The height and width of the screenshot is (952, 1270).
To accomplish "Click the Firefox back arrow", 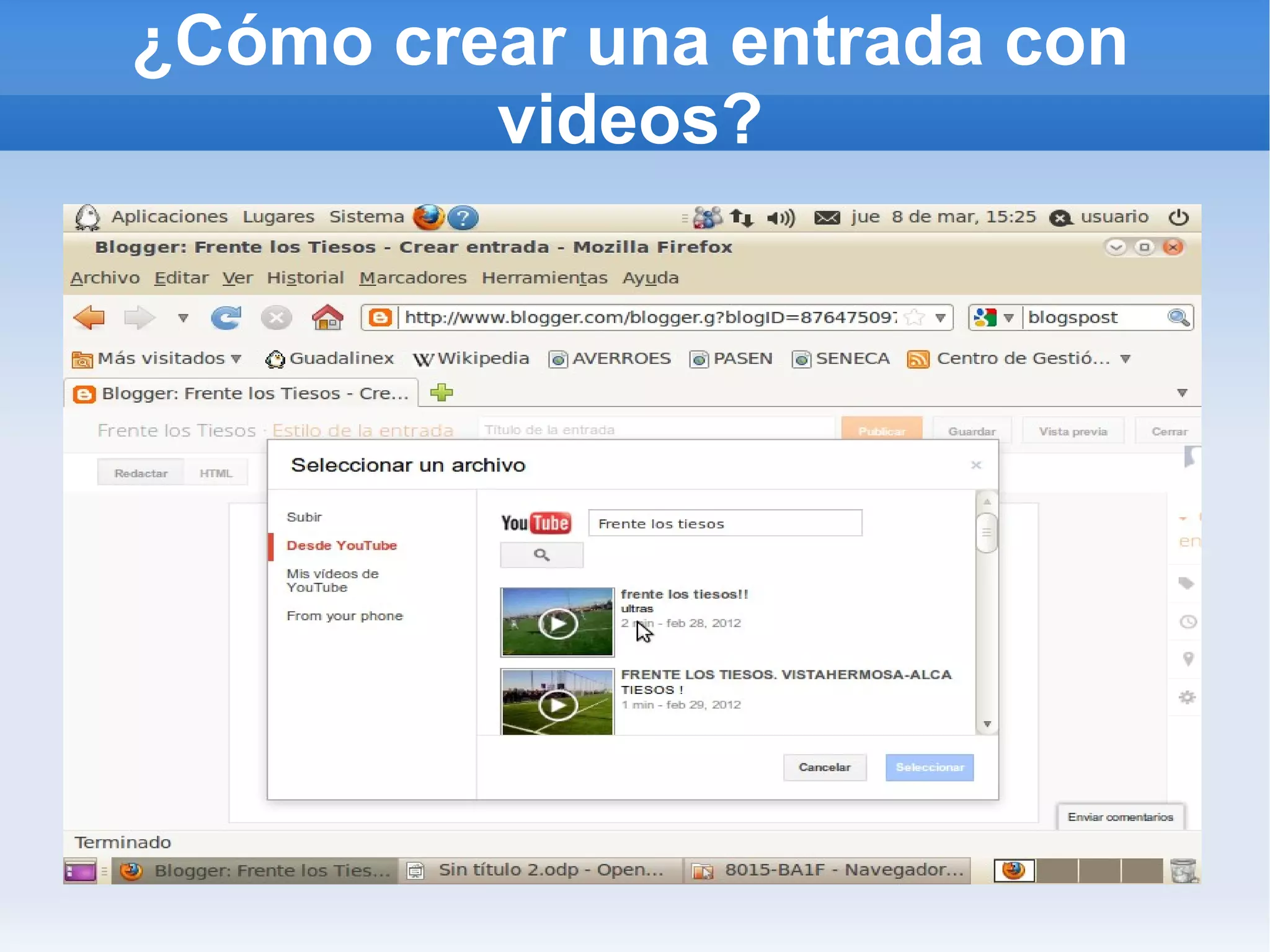I will [89, 318].
